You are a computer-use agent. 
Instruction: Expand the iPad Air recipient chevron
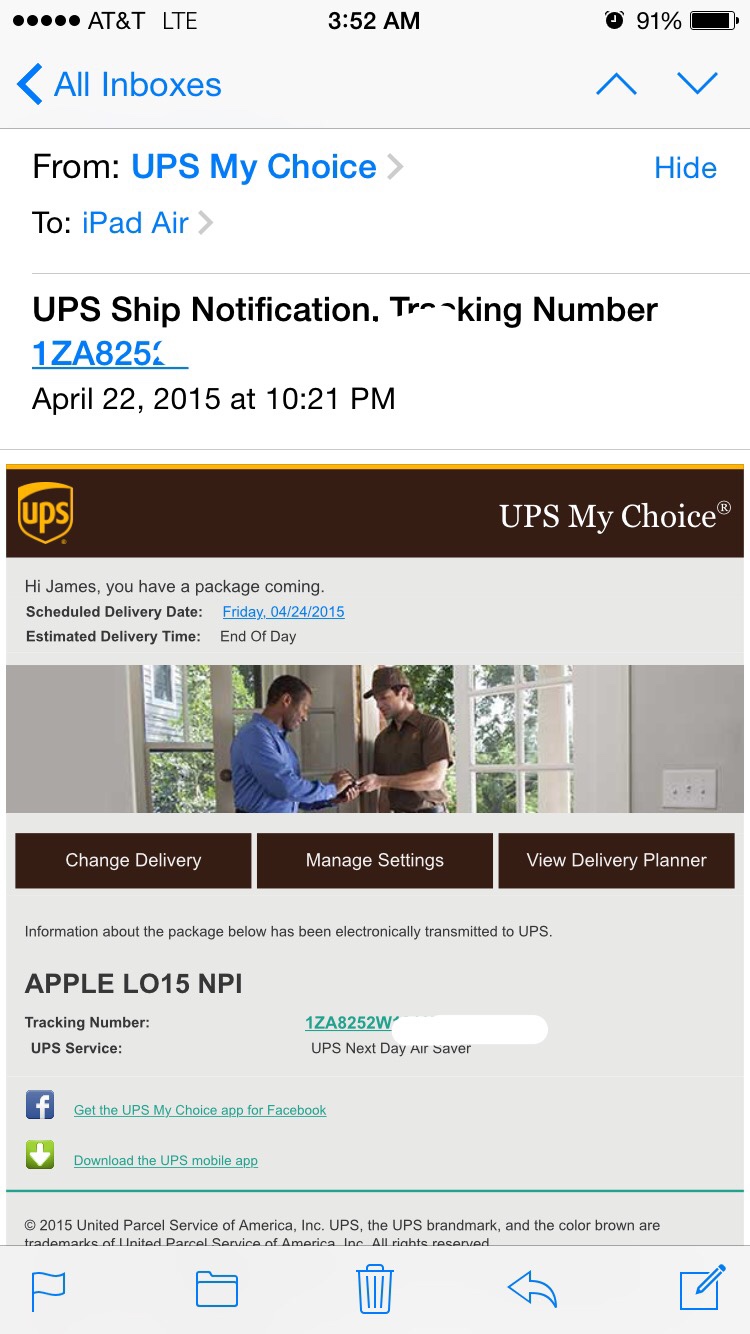(x=205, y=223)
